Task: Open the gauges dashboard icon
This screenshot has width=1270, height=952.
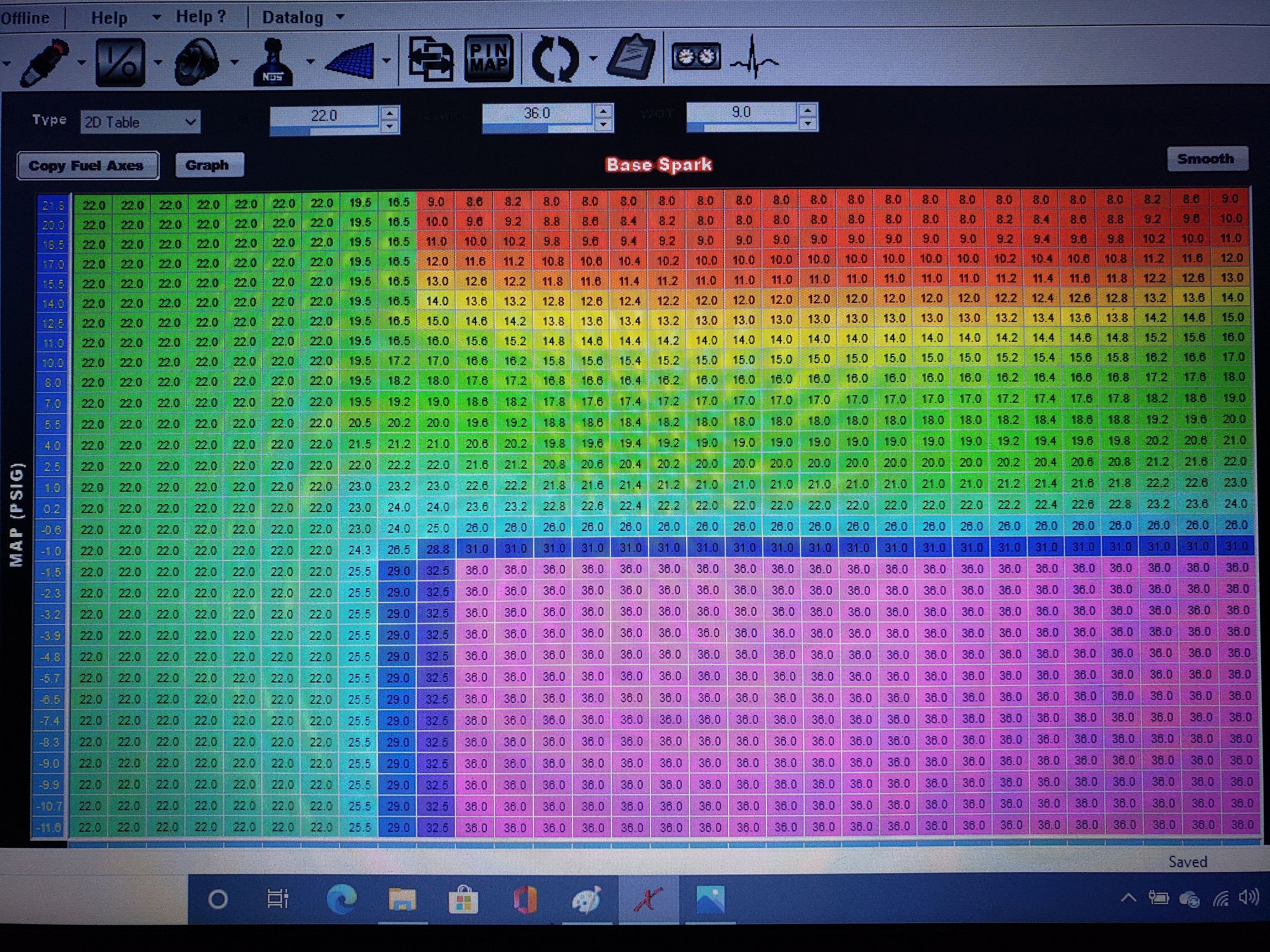Action: tap(696, 57)
